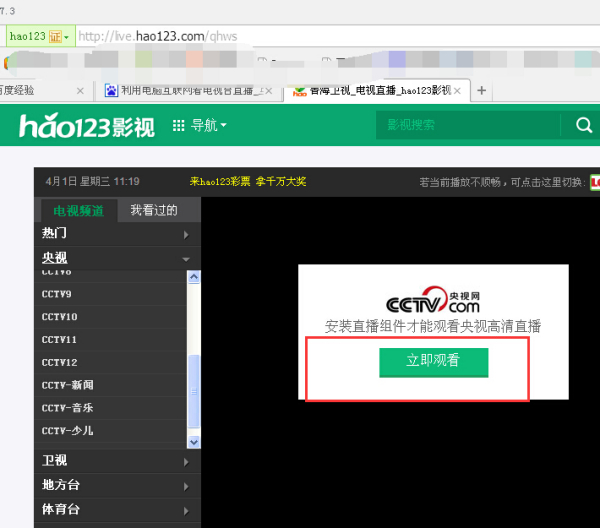
Task: Click the hao123影视 logo
Action: pos(87,125)
